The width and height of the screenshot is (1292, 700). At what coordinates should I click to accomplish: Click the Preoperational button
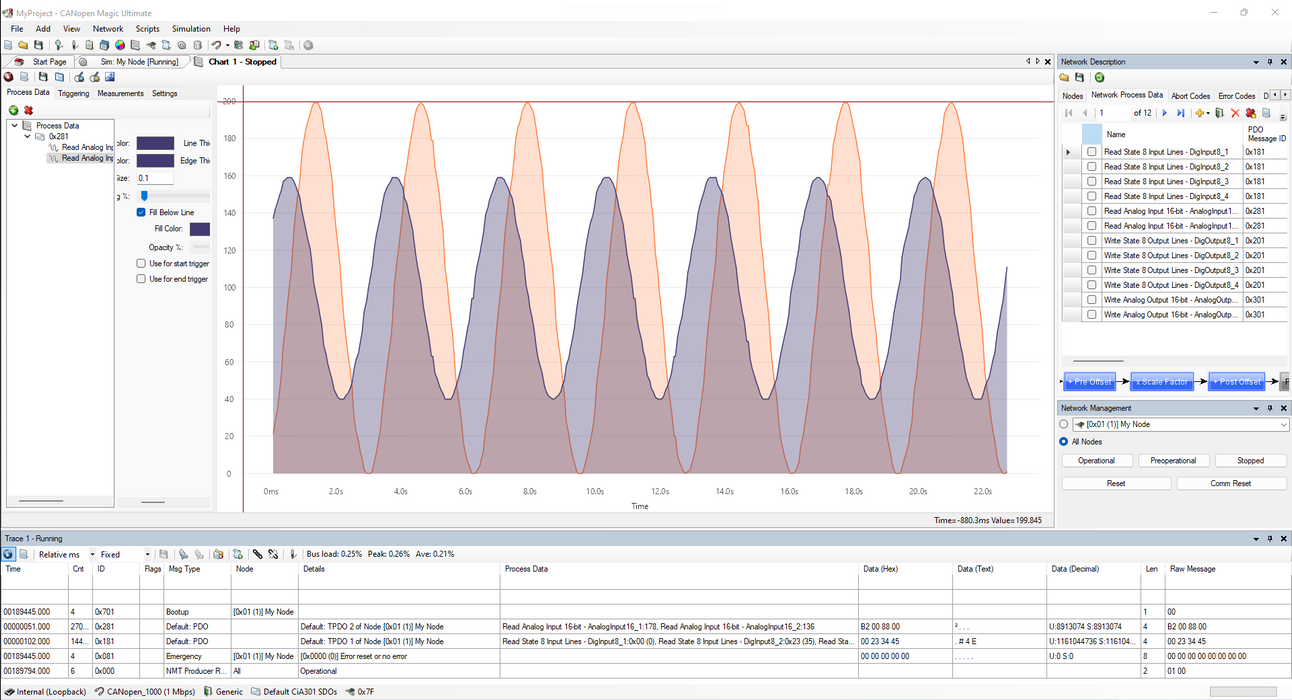pyautogui.click(x=1173, y=461)
